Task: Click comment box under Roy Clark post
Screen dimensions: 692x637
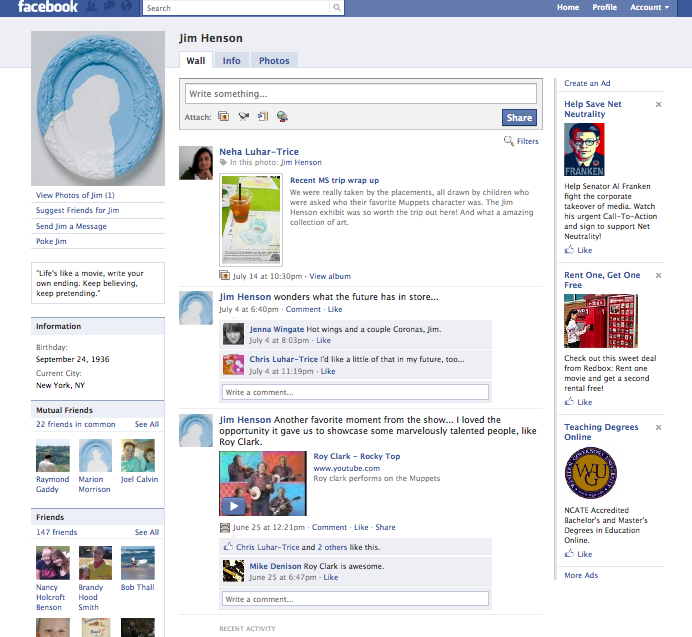Action: coord(355,599)
